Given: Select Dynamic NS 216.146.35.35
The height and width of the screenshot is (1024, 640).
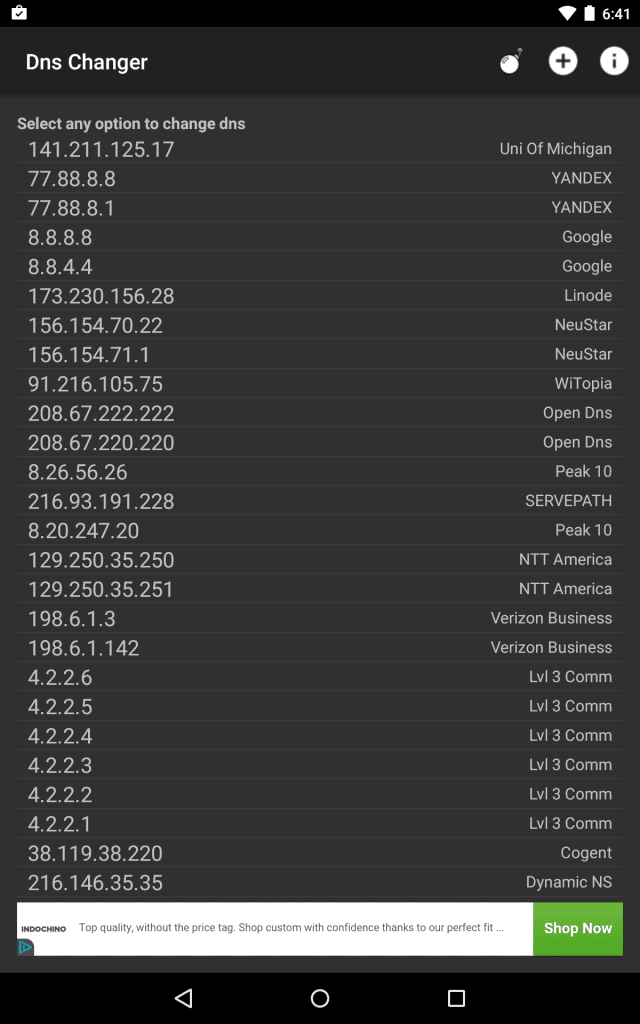Looking at the screenshot, I should click(x=320, y=882).
